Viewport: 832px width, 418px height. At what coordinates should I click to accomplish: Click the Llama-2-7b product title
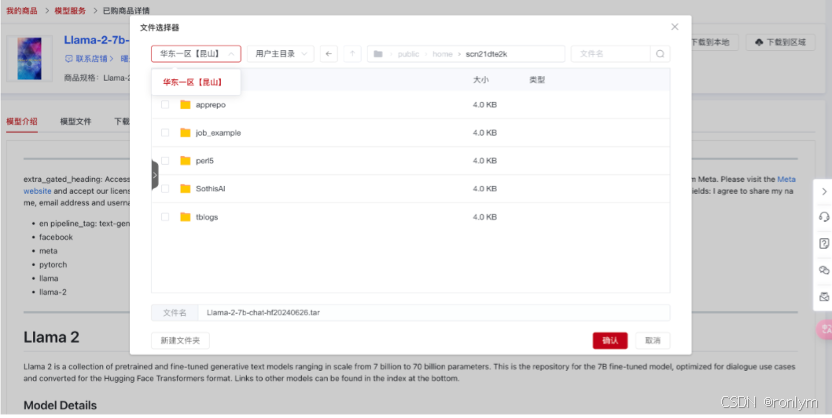coord(97,40)
